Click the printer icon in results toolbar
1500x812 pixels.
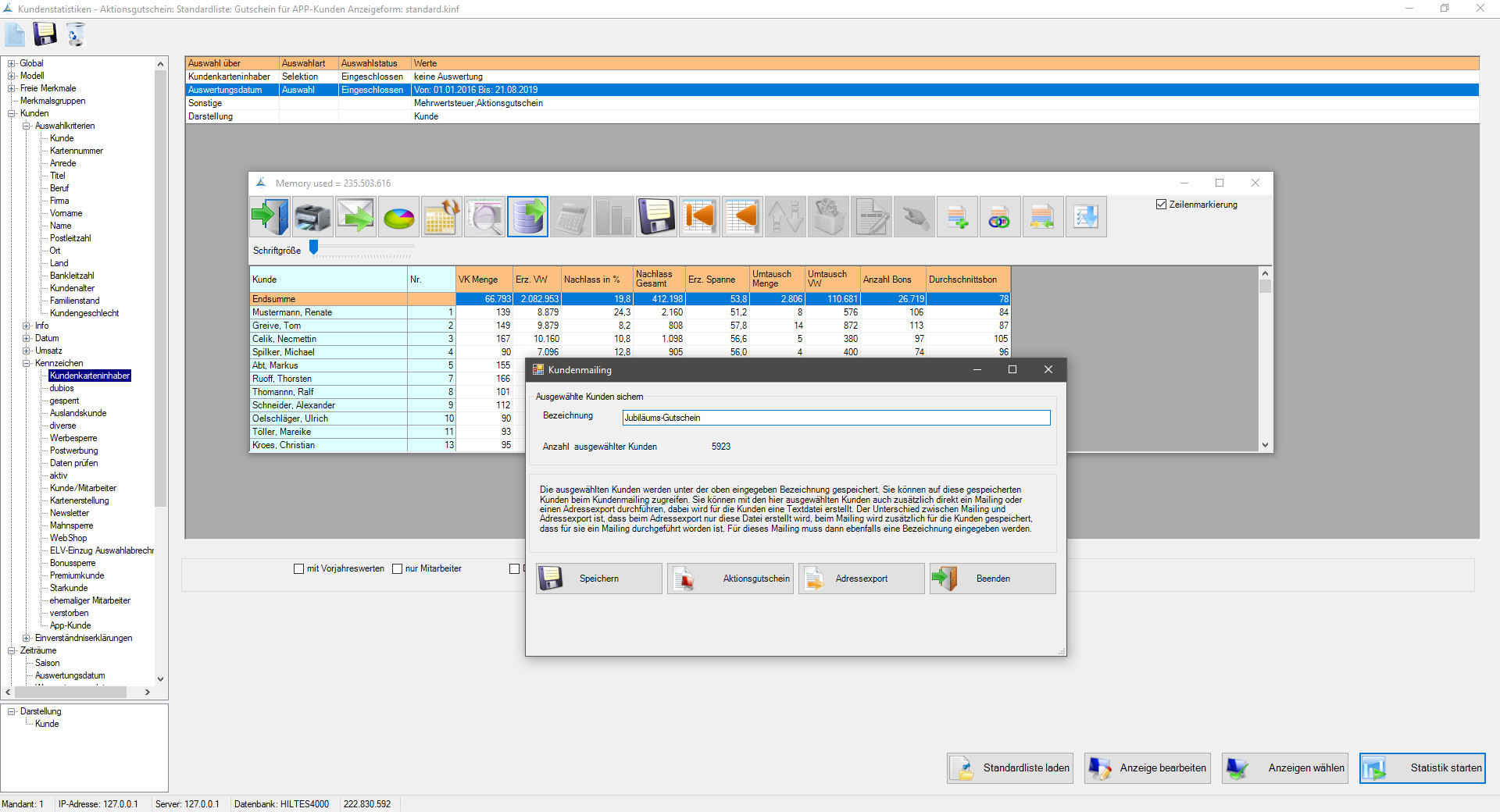pos(312,217)
